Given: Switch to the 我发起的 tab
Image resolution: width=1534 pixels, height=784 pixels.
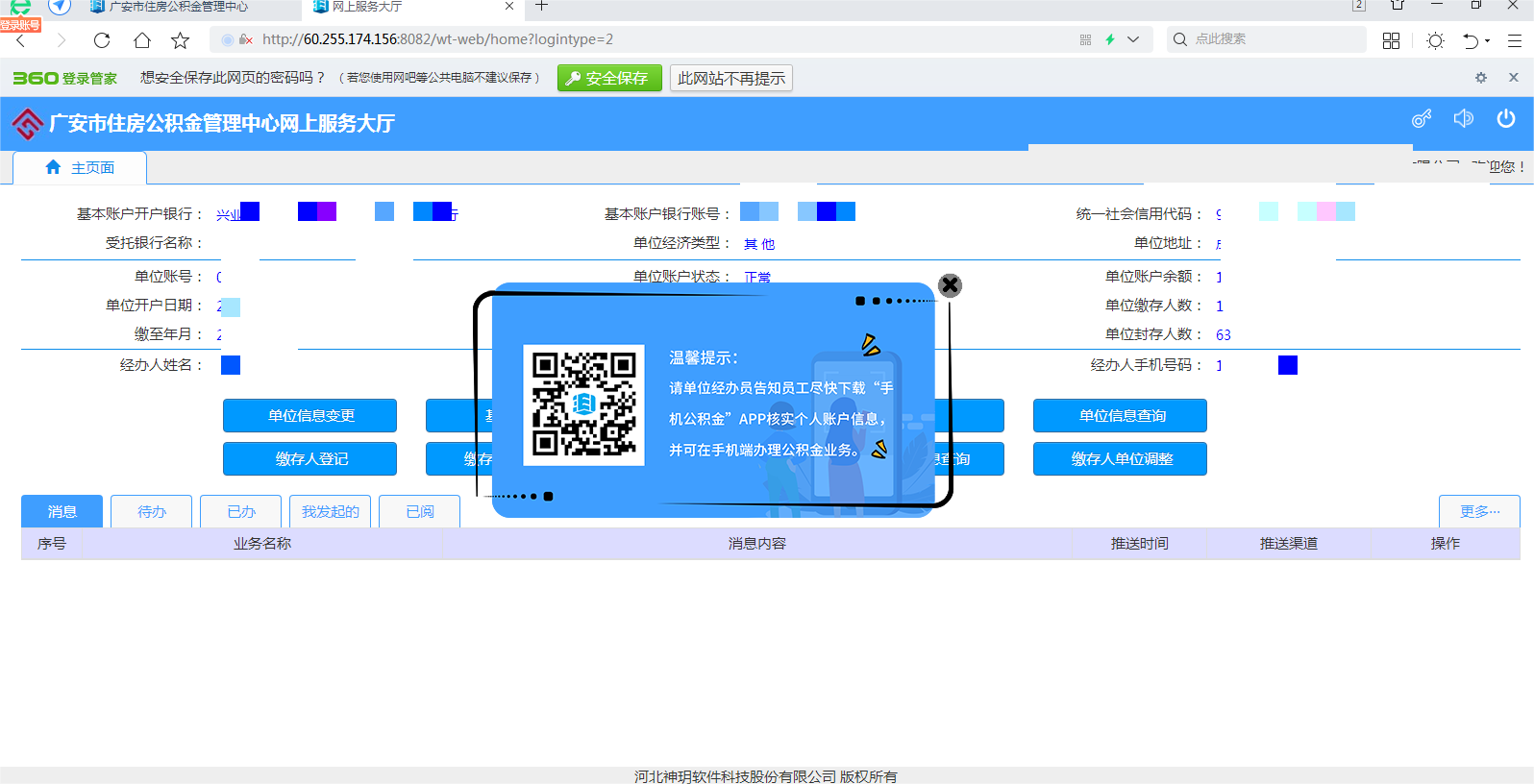Looking at the screenshot, I should point(330,511).
